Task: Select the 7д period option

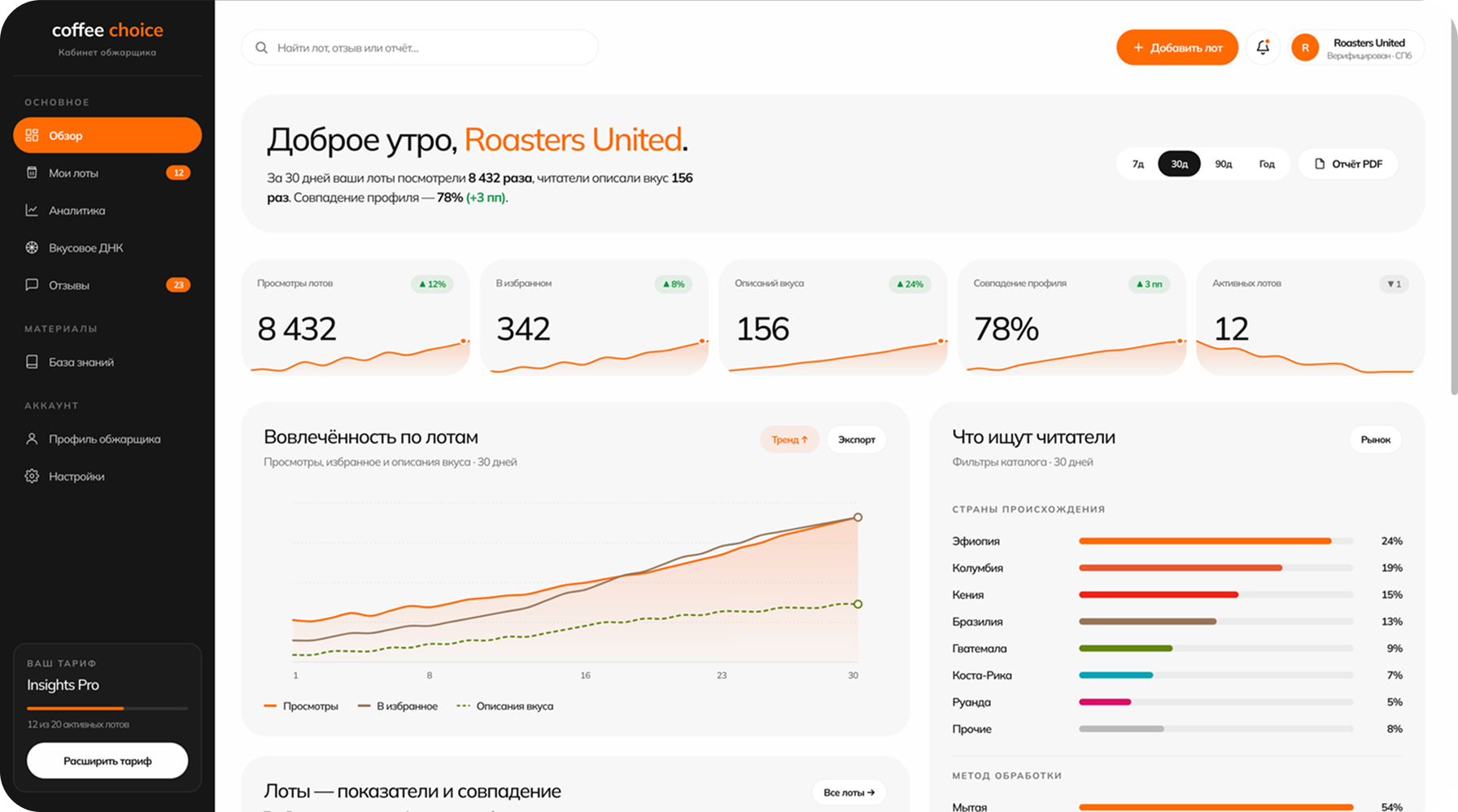Action: pos(1137,164)
